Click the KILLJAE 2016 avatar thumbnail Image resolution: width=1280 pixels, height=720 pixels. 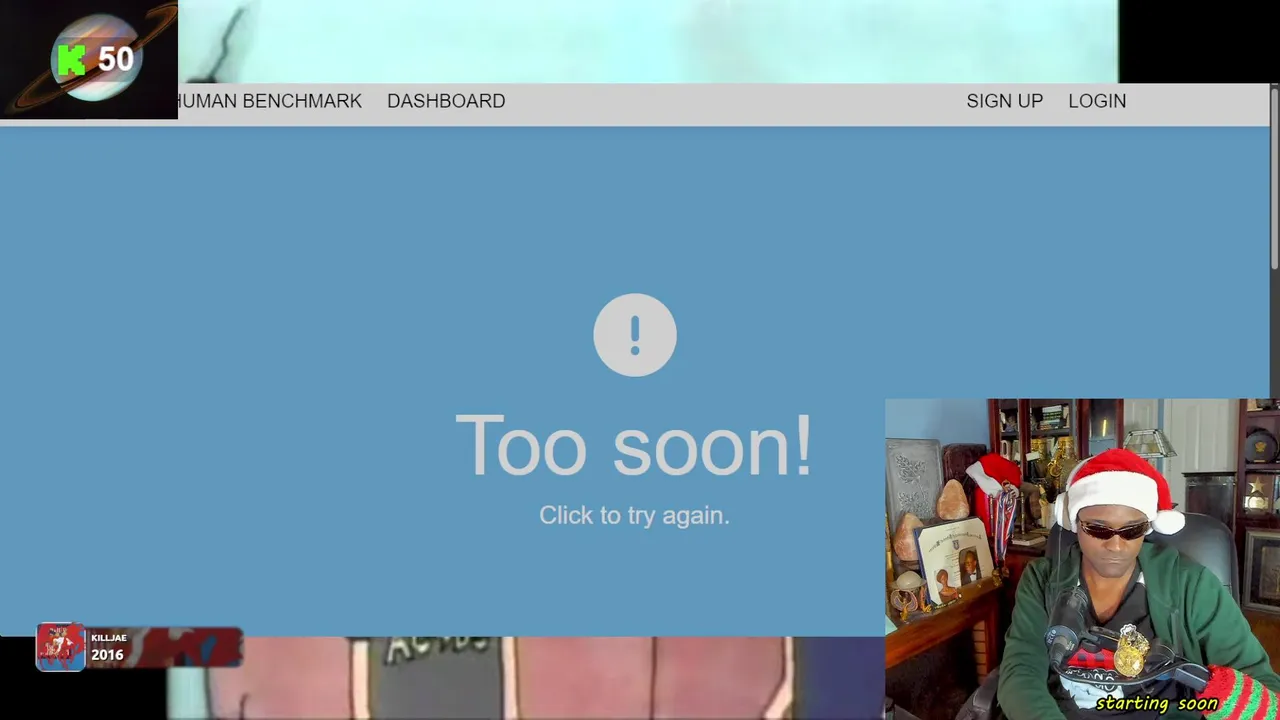61,647
